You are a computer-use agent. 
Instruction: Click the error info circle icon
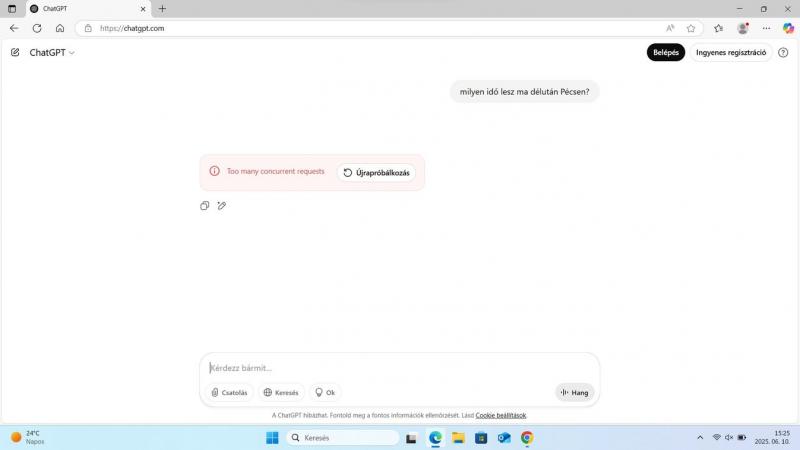(214, 171)
